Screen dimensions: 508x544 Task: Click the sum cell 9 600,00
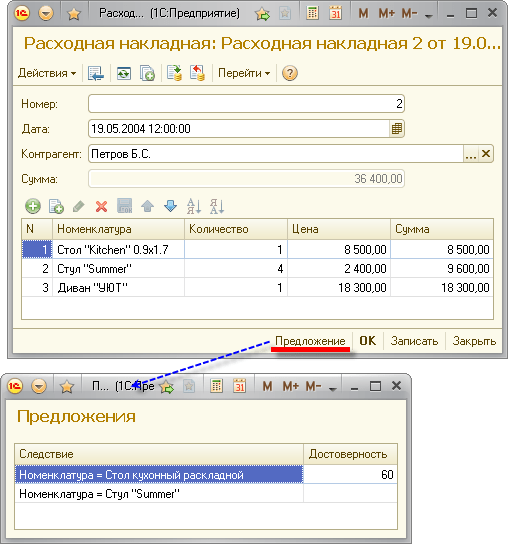click(x=442, y=268)
